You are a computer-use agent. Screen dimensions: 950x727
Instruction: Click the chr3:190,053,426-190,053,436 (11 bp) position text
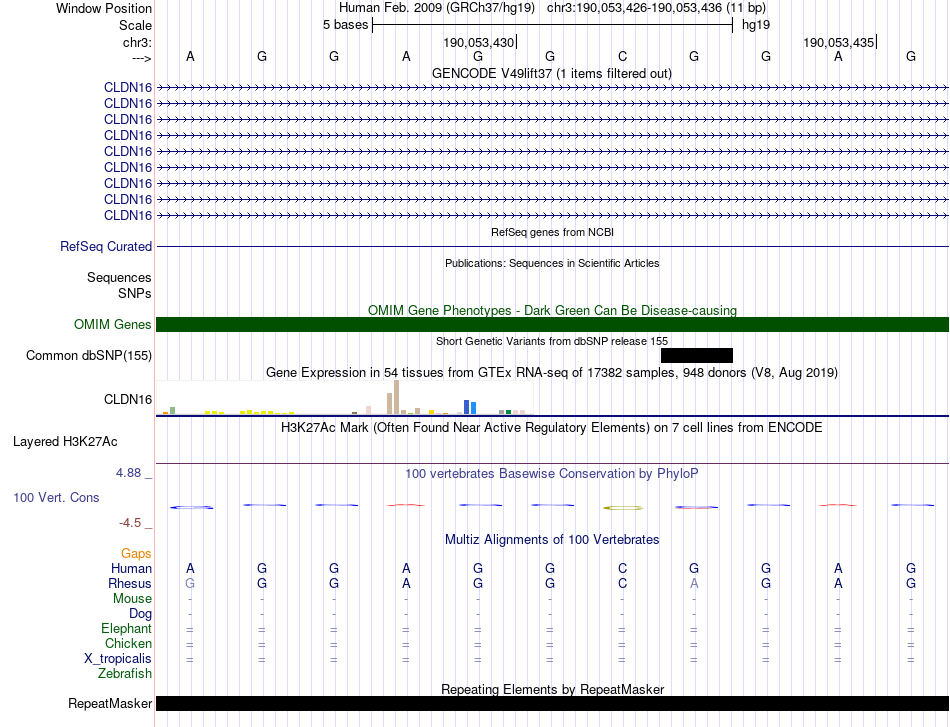[x=656, y=8]
